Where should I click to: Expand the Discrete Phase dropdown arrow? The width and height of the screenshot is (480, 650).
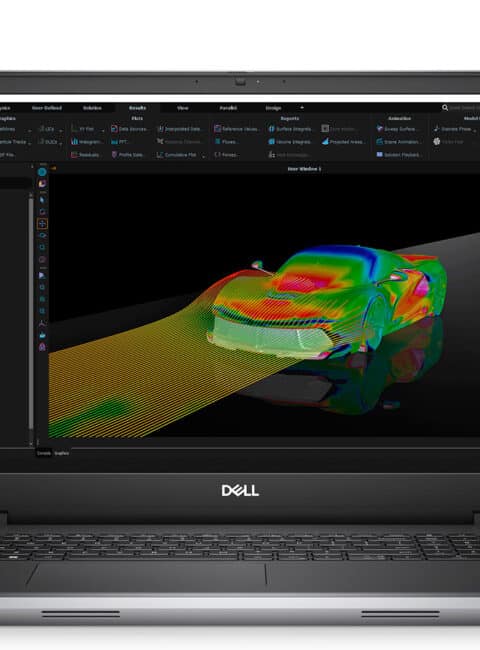pos(474,131)
